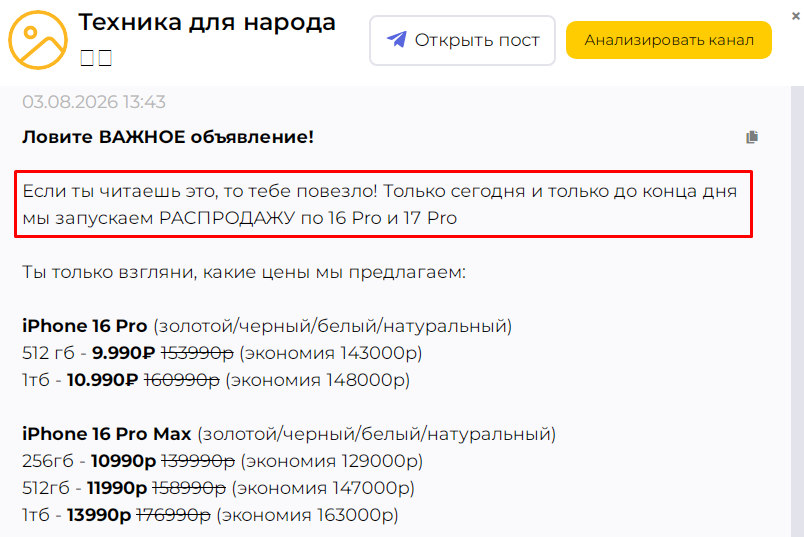Click the vertical scrollbar on the right
Screen dimensions: 804x537
coord(797,311)
